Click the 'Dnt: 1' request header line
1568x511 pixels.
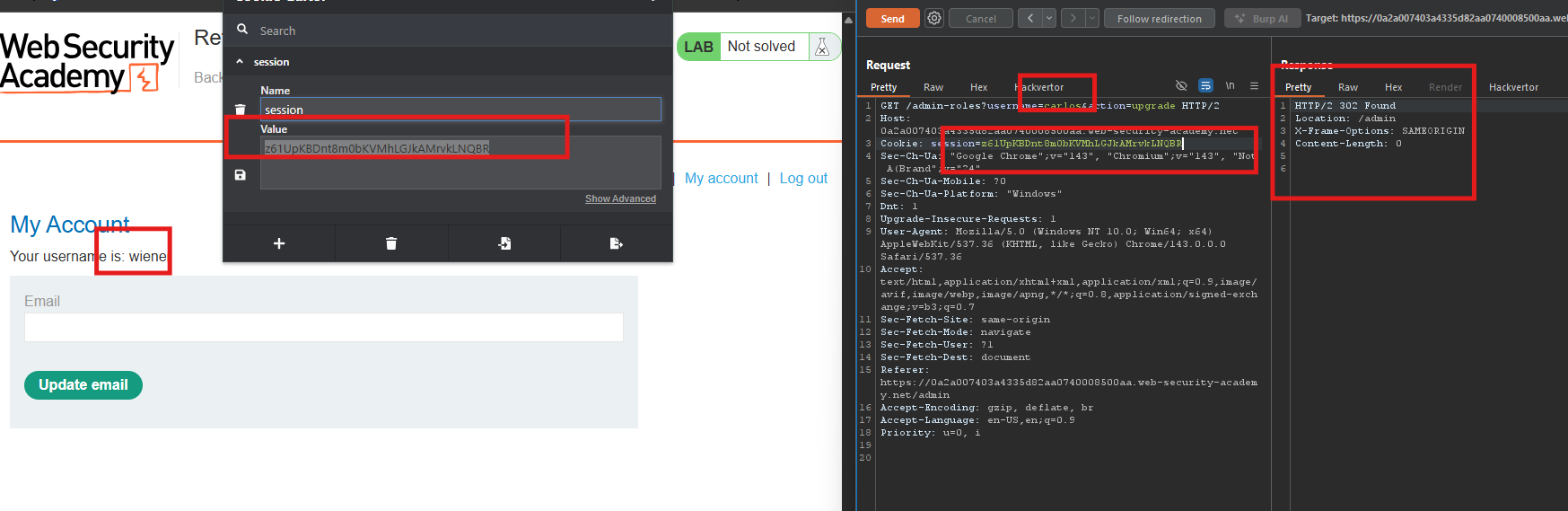tap(898, 207)
